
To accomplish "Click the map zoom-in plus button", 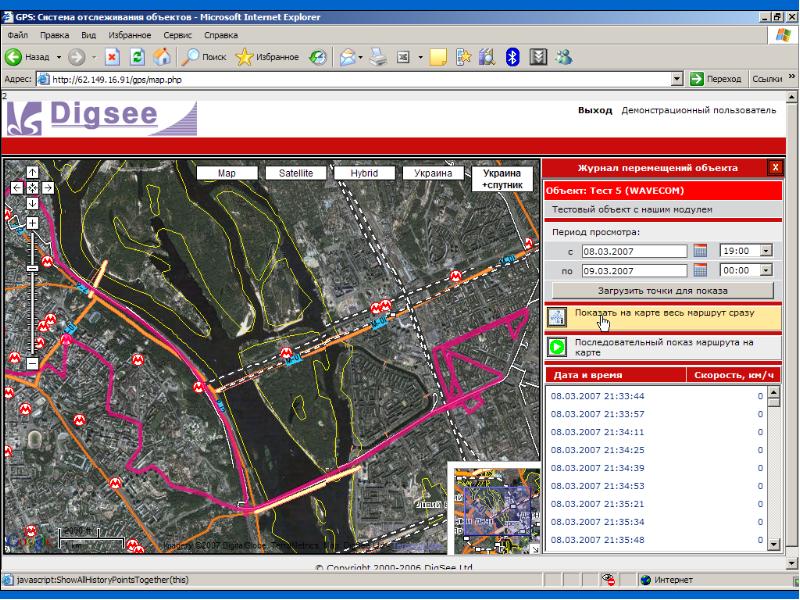I will pos(32,223).
